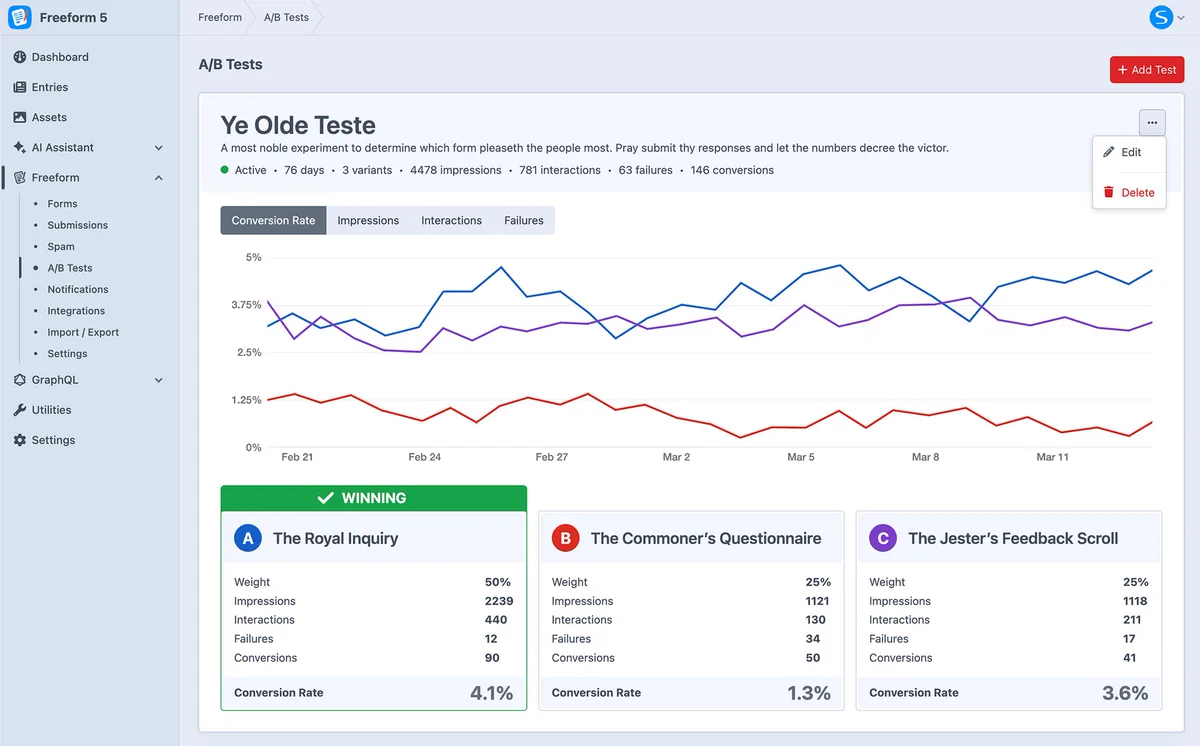
Task: Click 1118 impressions value for variant C
Action: (1135, 601)
